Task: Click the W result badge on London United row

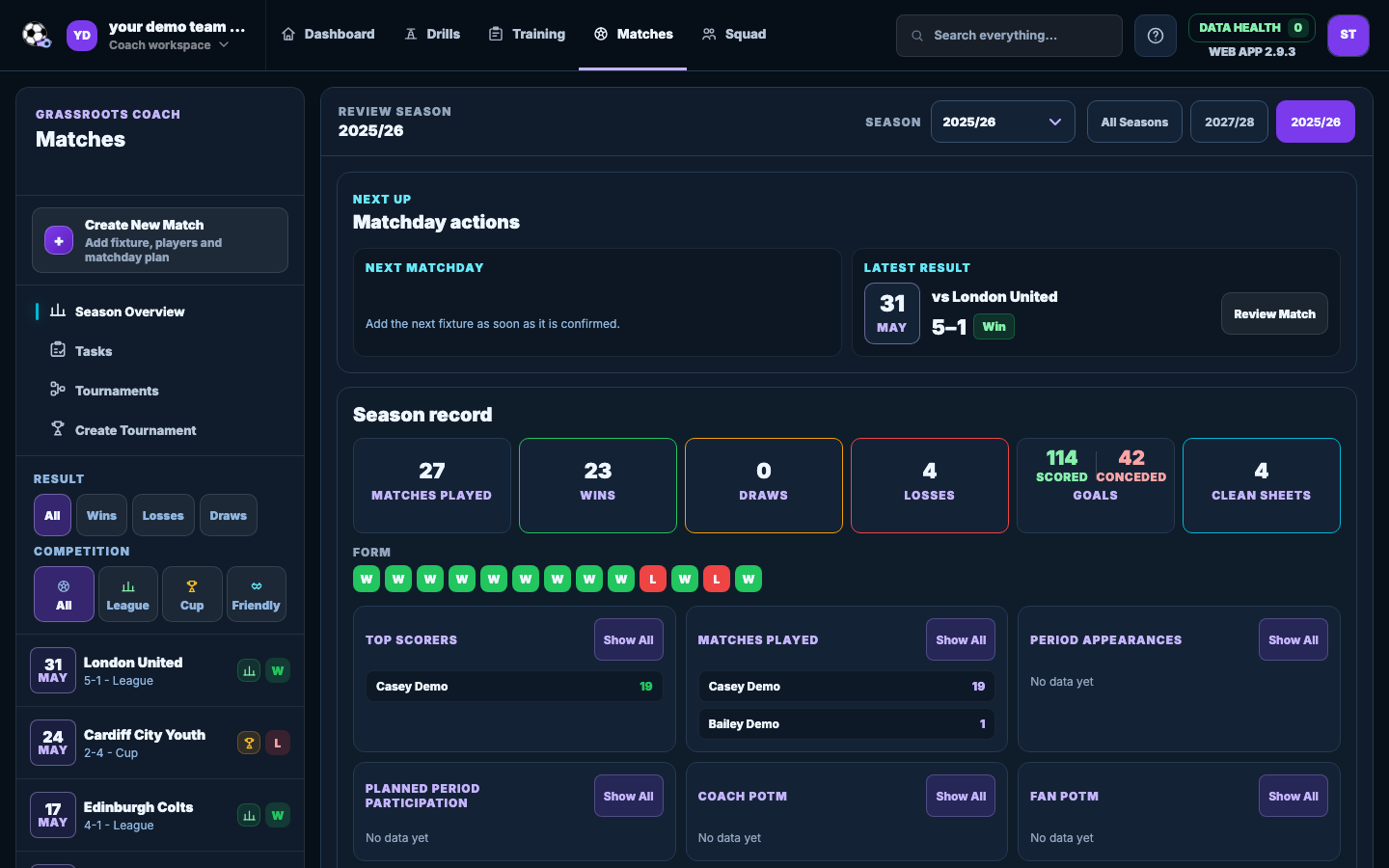Action: pos(278,670)
